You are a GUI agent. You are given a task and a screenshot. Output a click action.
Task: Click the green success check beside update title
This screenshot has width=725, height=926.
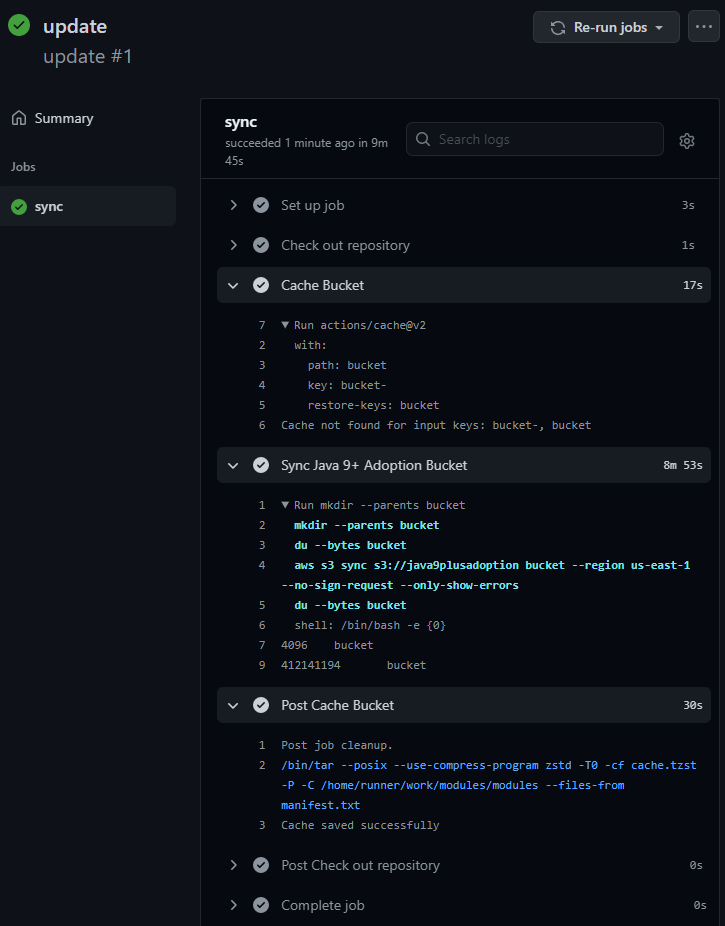coord(20,25)
